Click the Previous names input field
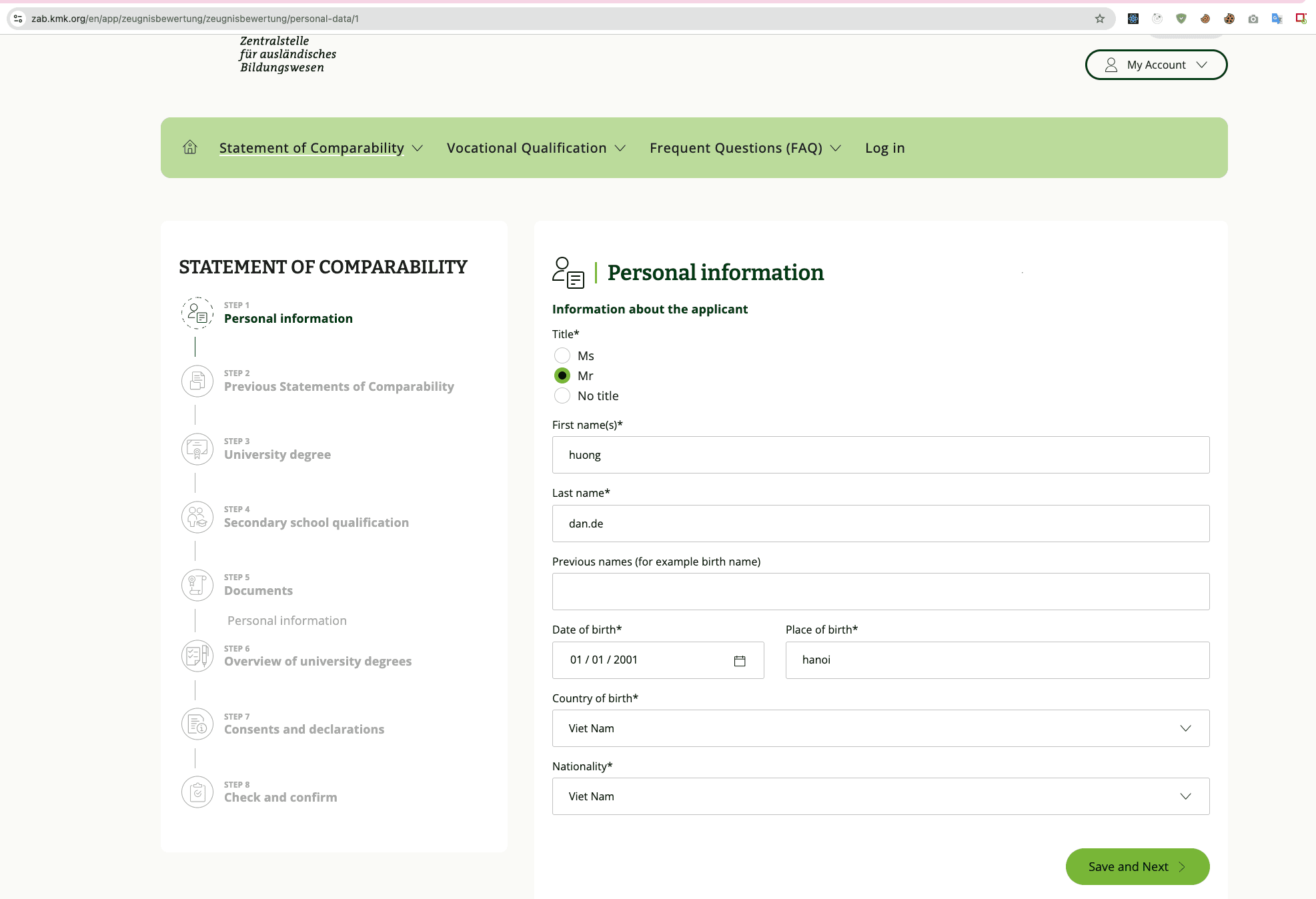The height and width of the screenshot is (899, 1316). click(x=880, y=592)
